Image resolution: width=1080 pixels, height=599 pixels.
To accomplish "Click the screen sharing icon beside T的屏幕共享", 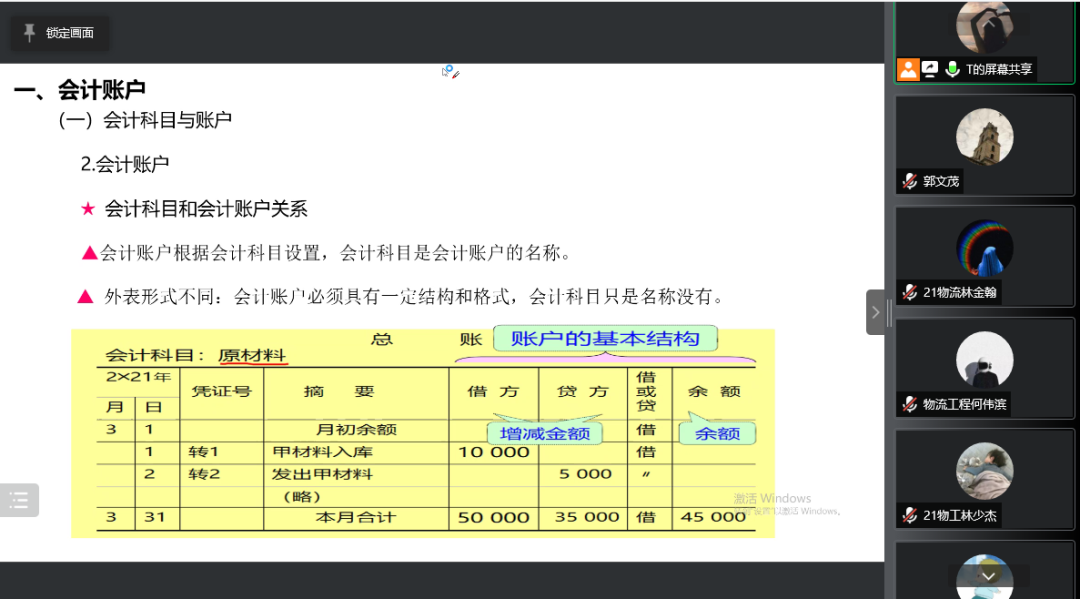I will [930, 69].
